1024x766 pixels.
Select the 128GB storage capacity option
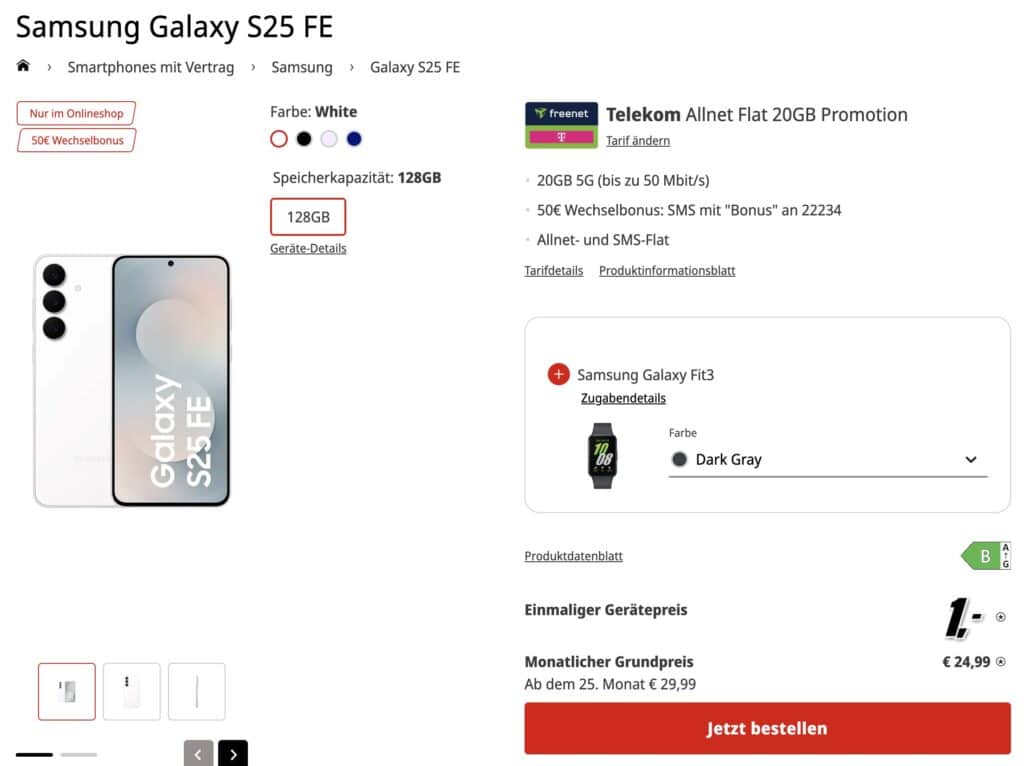click(308, 217)
